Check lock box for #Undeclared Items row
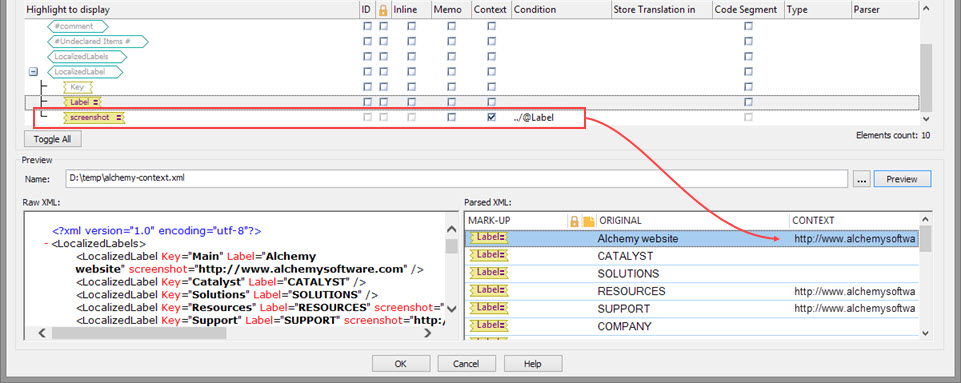Viewport: 961px width, 383px height. [383, 41]
